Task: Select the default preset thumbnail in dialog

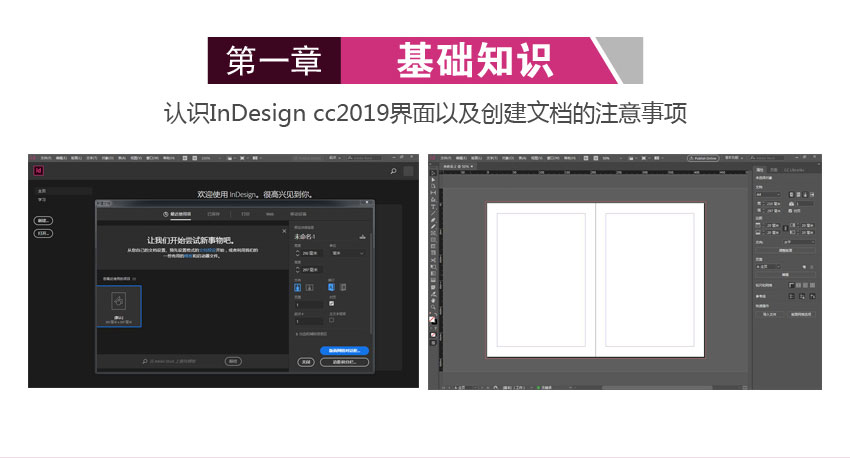Action: coord(119,306)
